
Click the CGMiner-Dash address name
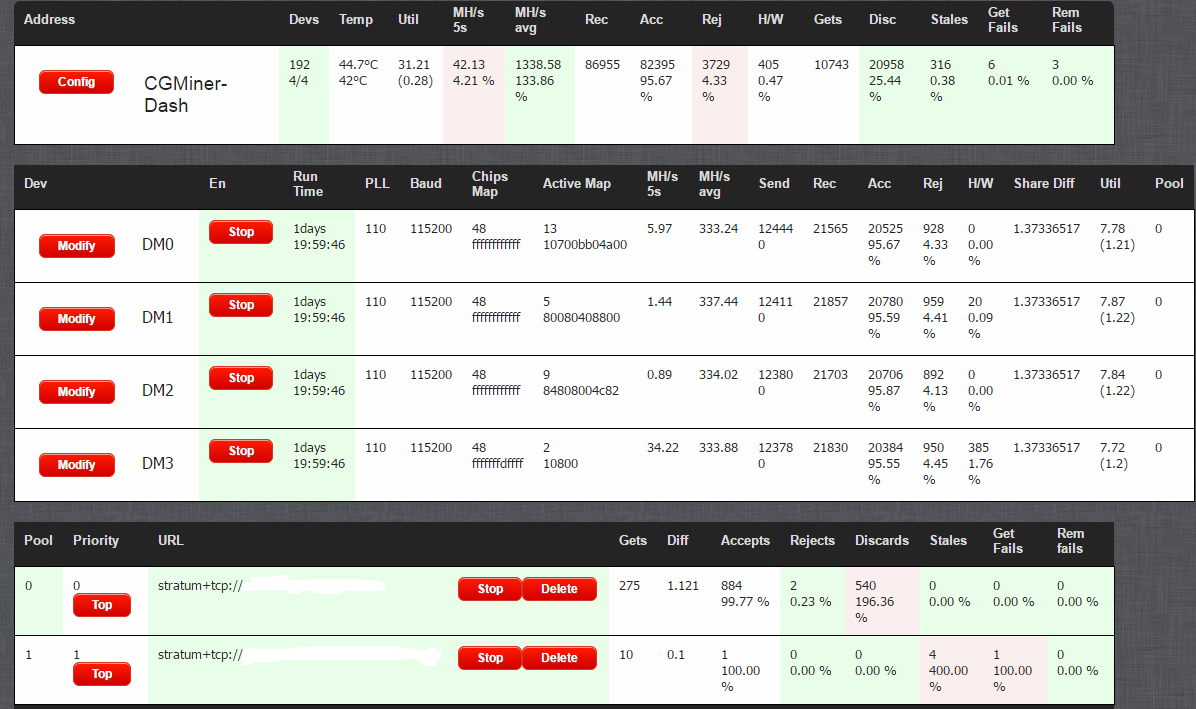pos(185,94)
